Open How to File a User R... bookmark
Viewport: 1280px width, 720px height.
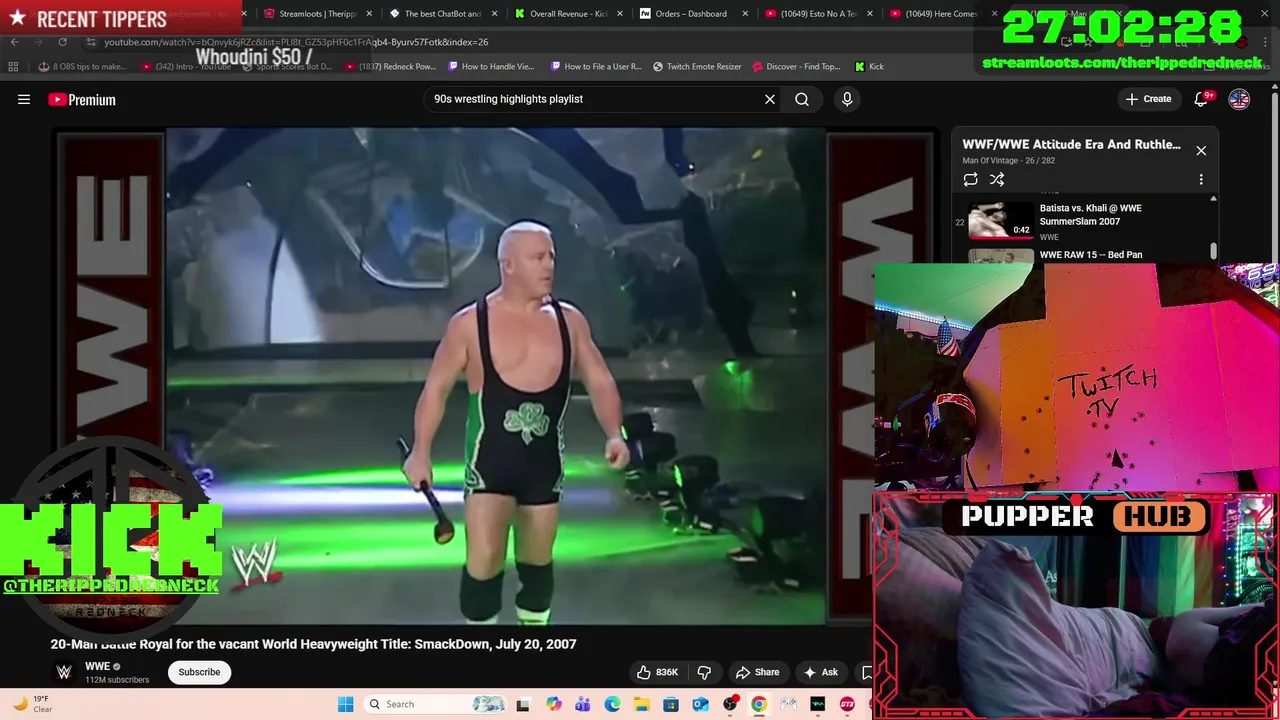[x=596, y=66]
